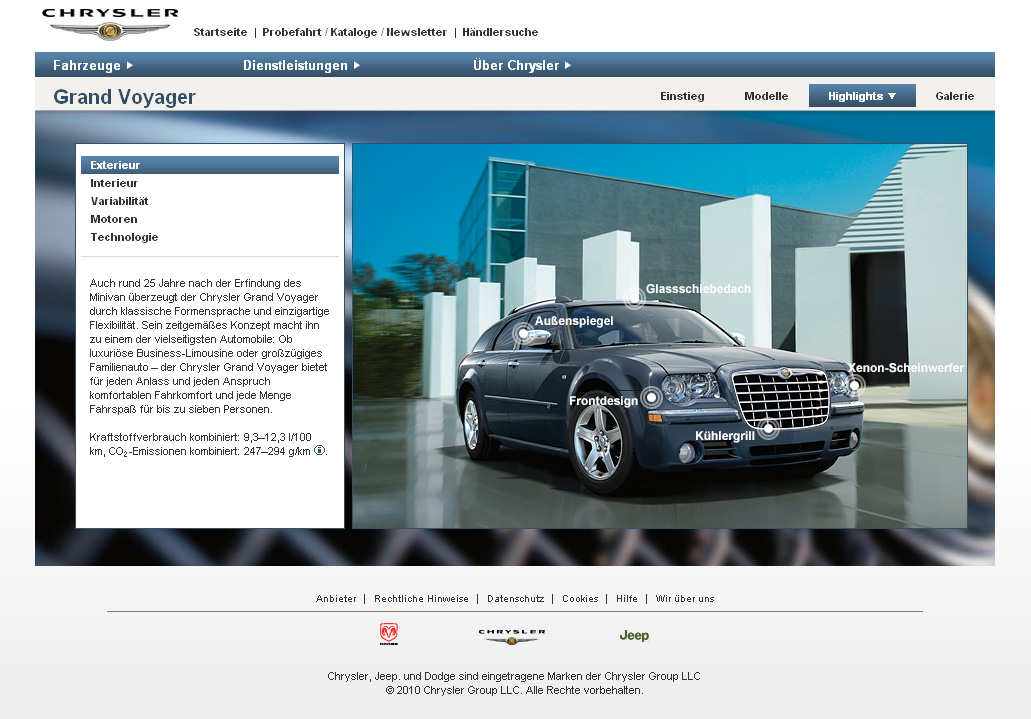This screenshot has width=1031, height=719.
Task: Open the Kühlergrill hotspot on the grille
Action: coord(768,429)
